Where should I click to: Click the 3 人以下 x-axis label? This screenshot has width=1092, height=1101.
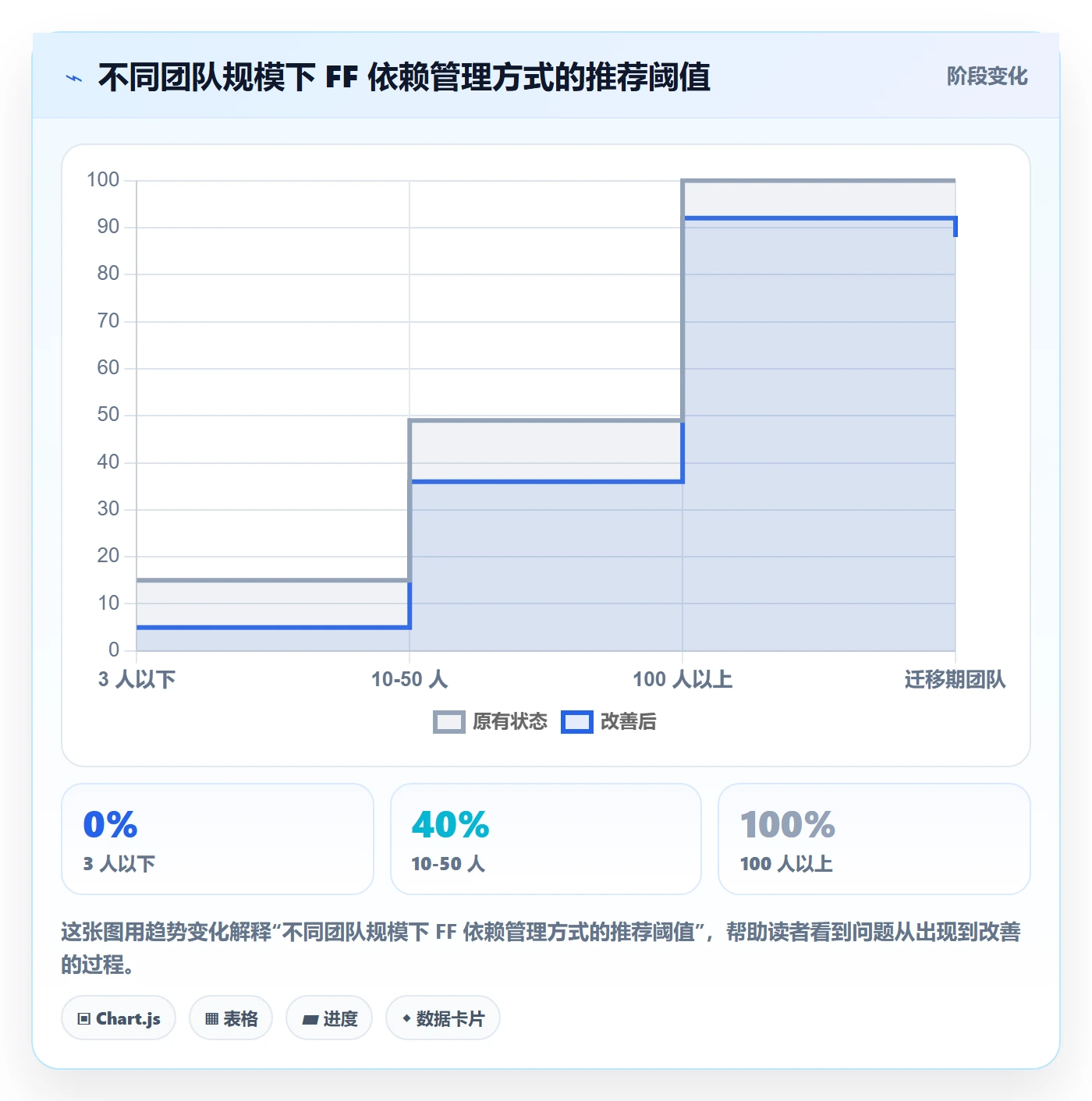(136, 679)
